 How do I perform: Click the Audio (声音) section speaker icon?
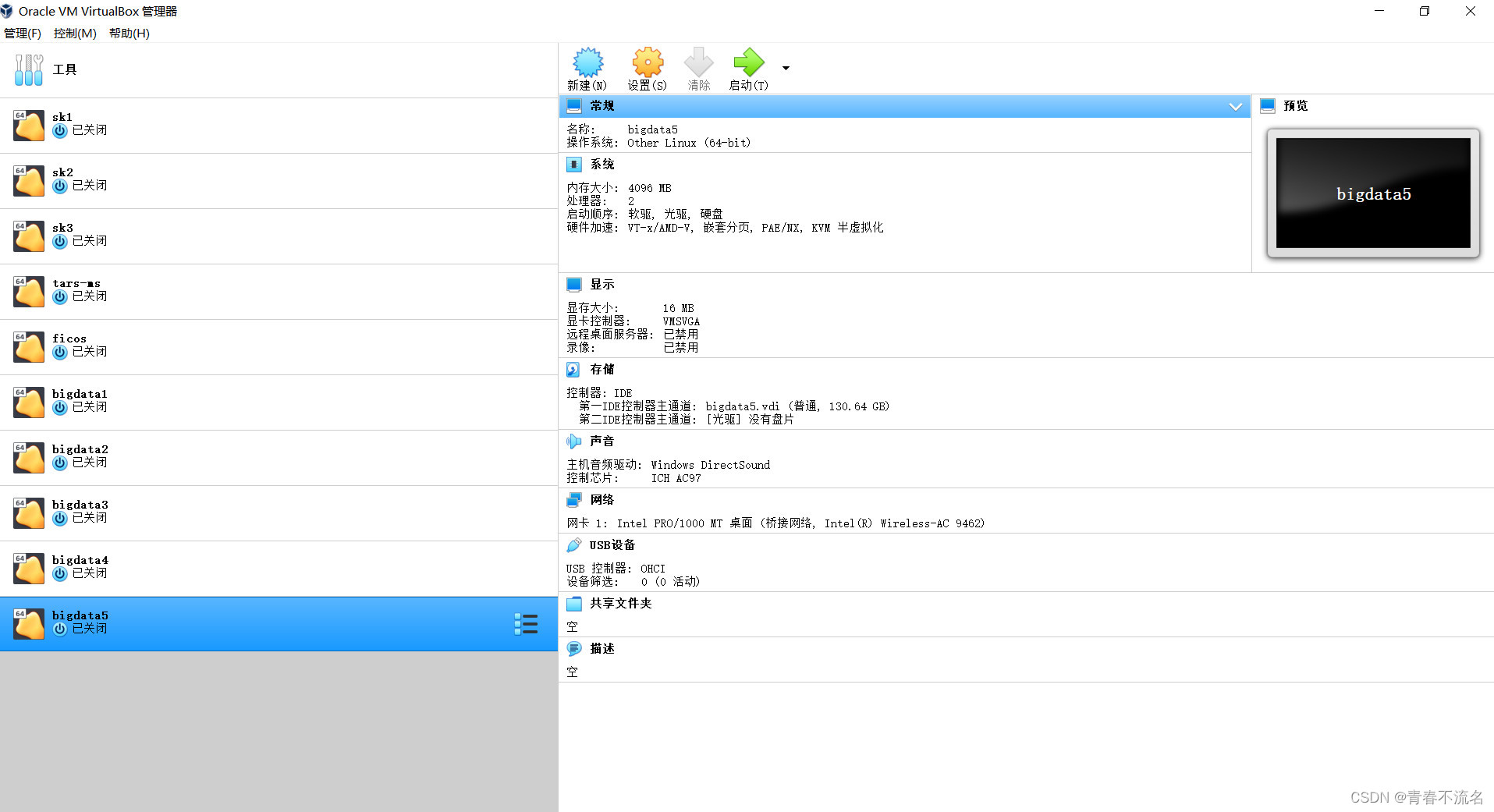click(x=574, y=441)
